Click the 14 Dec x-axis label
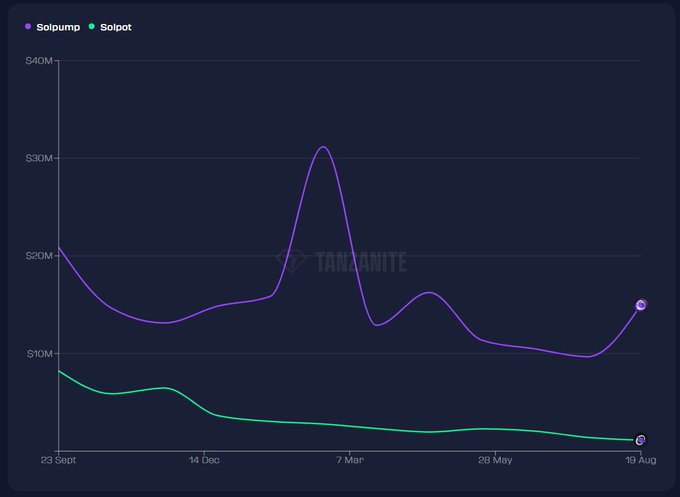This screenshot has height=497, width=680. (x=204, y=460)
